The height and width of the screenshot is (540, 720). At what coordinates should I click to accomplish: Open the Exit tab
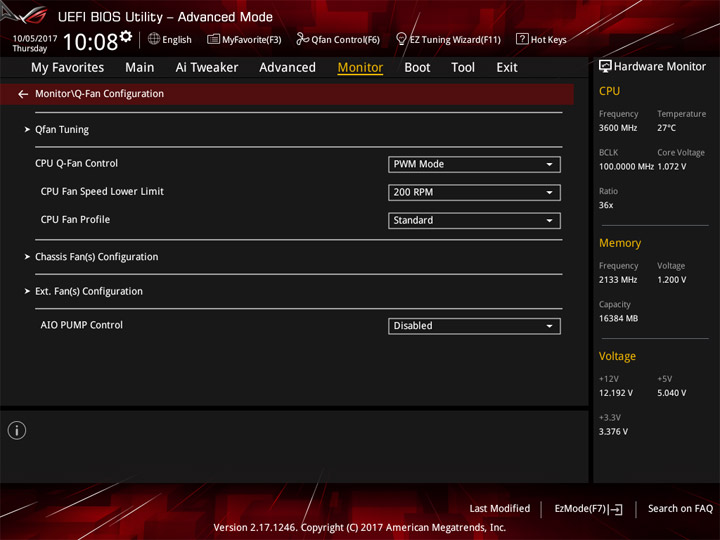coord(507,68)
